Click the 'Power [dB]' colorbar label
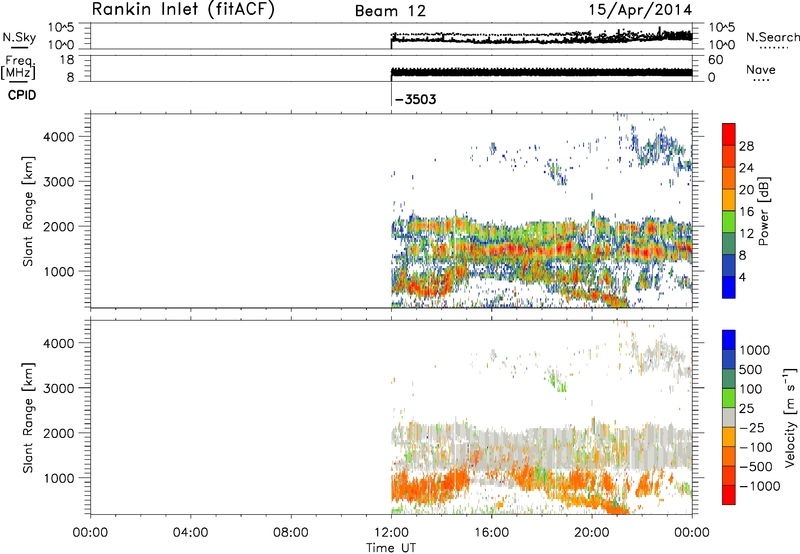This screenshot has width=800, height=554. pyautogui.click(x=764, y=211)
